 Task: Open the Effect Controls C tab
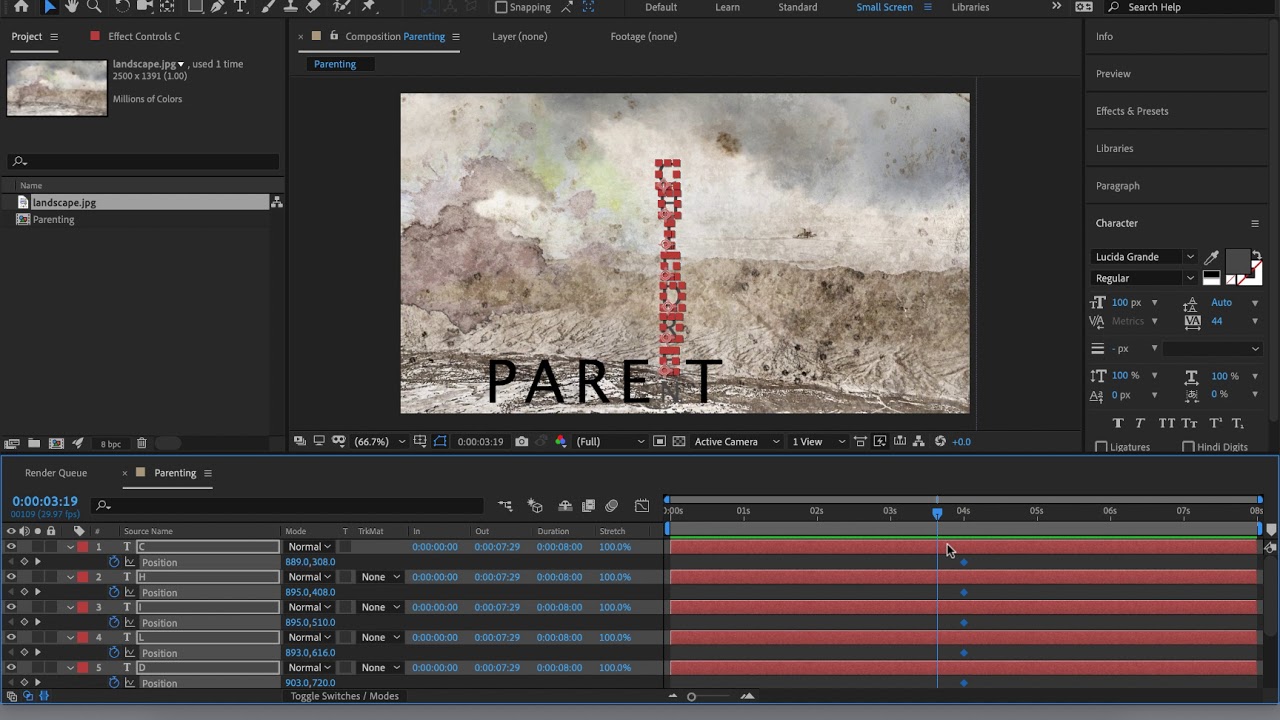tap(144, 36)
